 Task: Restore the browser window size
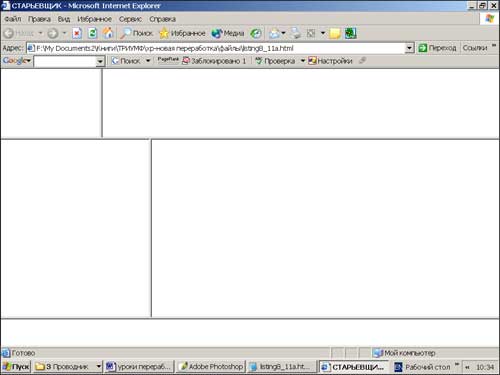pos(482,5)
